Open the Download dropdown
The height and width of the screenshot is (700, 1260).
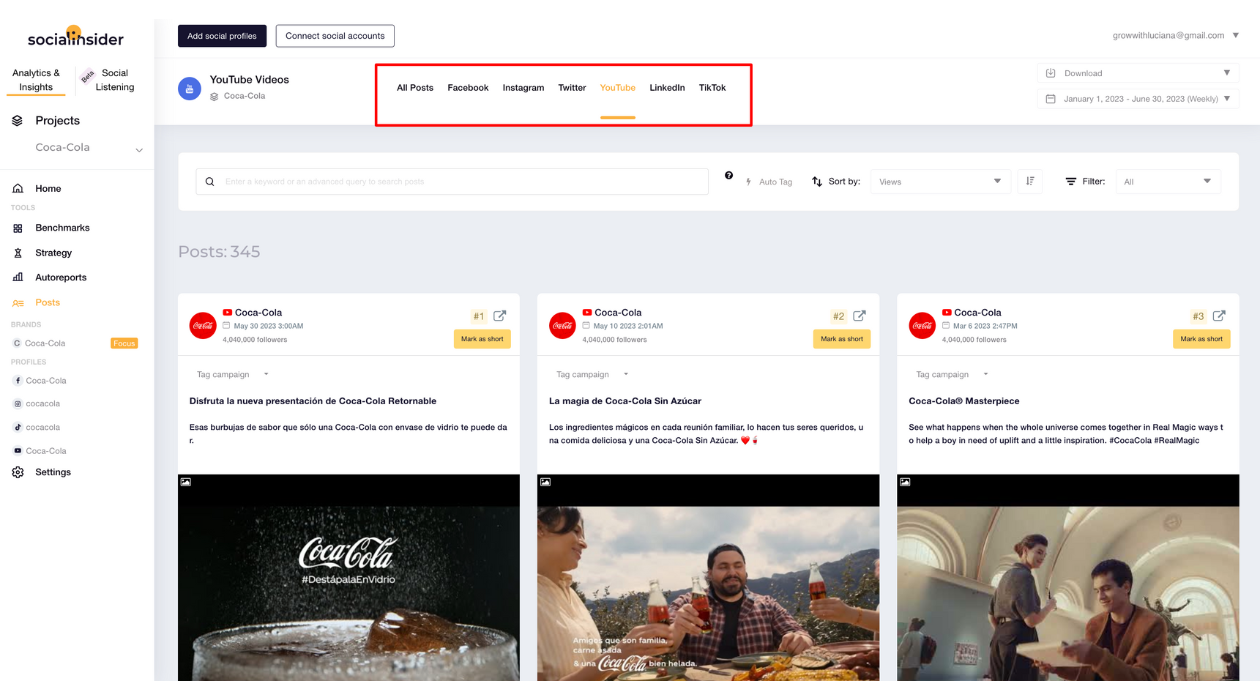point(1138,73)
